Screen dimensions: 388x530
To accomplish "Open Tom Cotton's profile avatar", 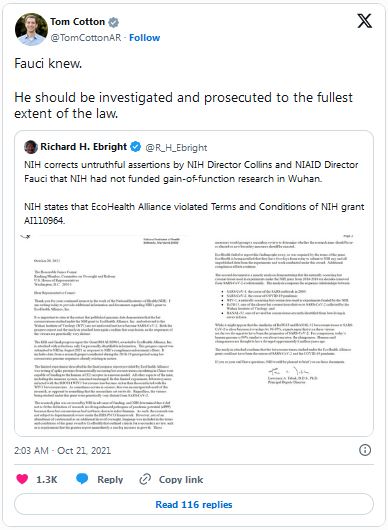I will pos(31,29).
